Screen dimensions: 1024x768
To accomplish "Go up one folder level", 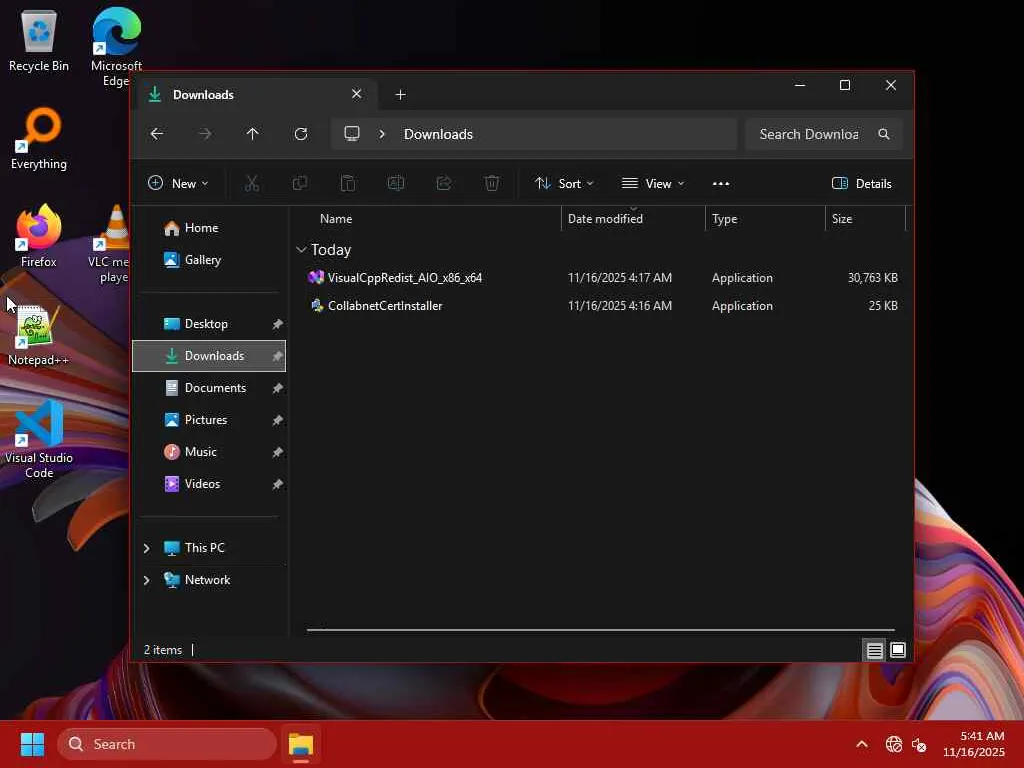I will [x=253, y=134].
